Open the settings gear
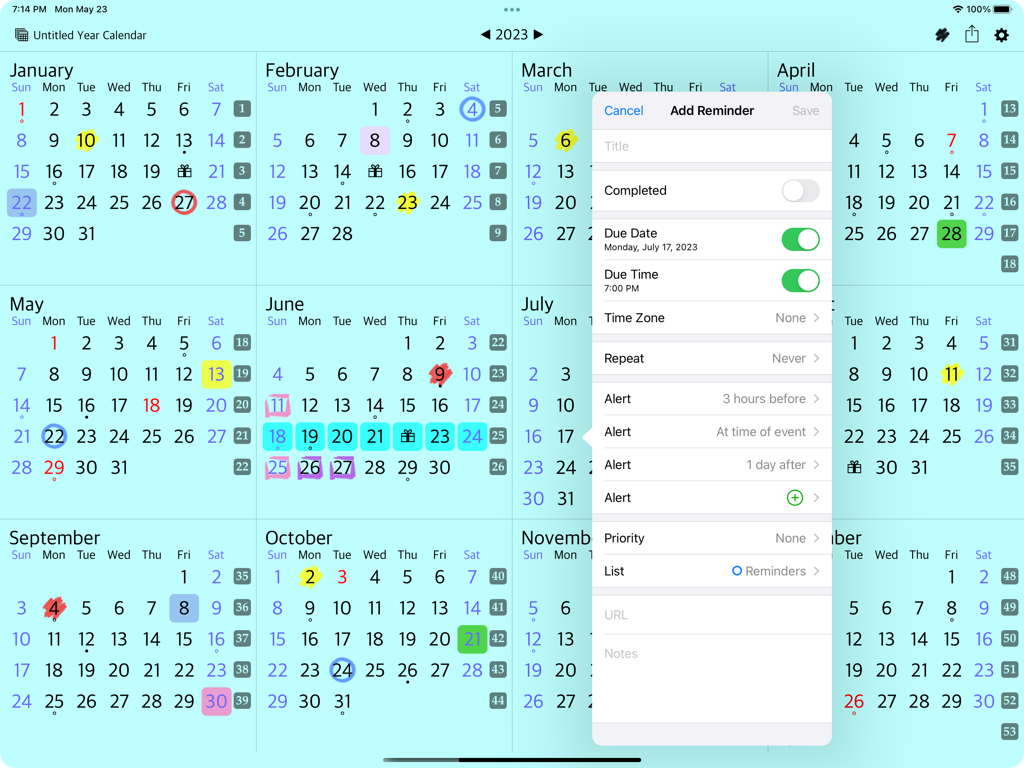 pyautogui.click(x=1001, y=34)
